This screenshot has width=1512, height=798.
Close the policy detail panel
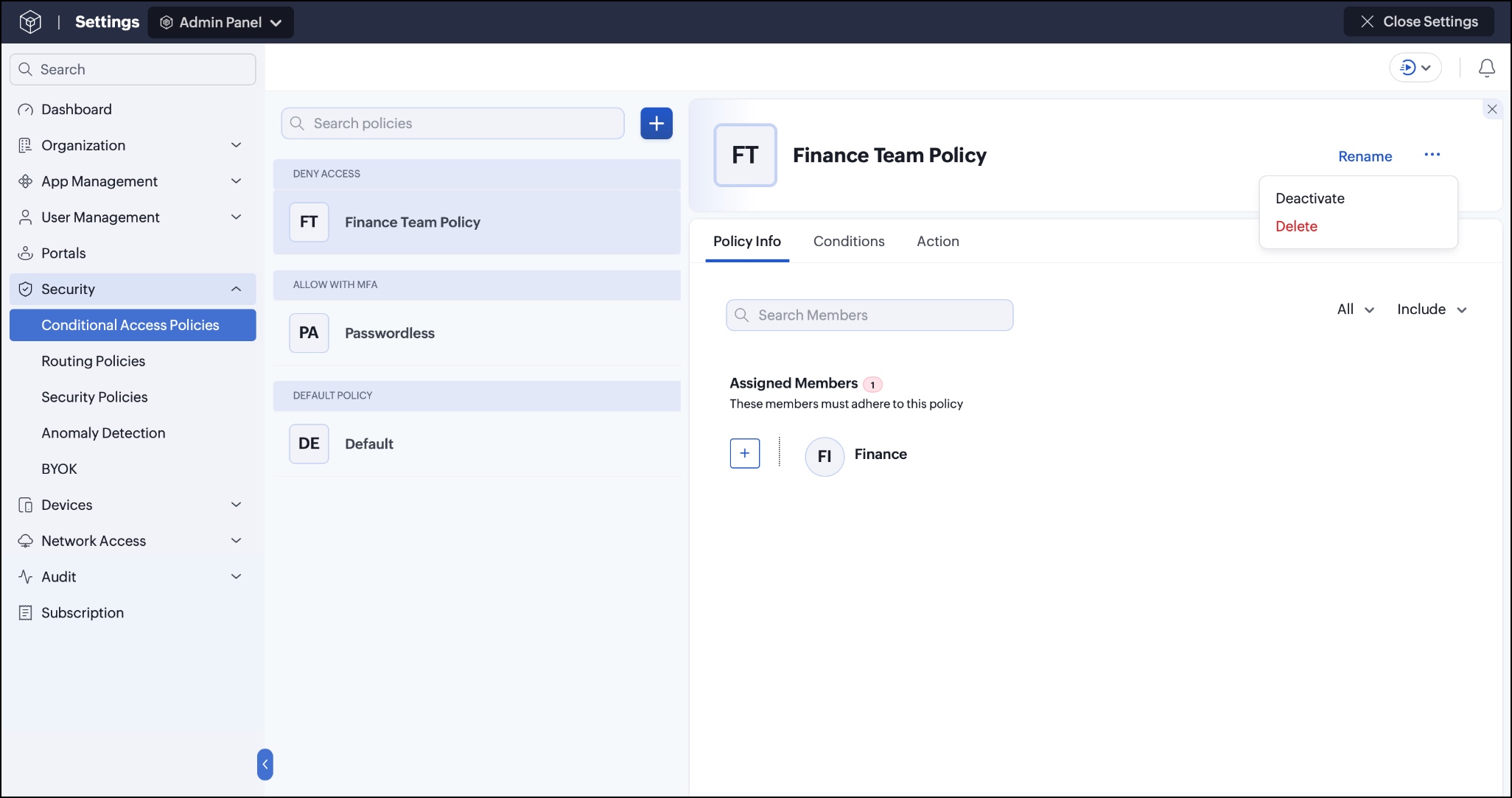click(1492, 109)
